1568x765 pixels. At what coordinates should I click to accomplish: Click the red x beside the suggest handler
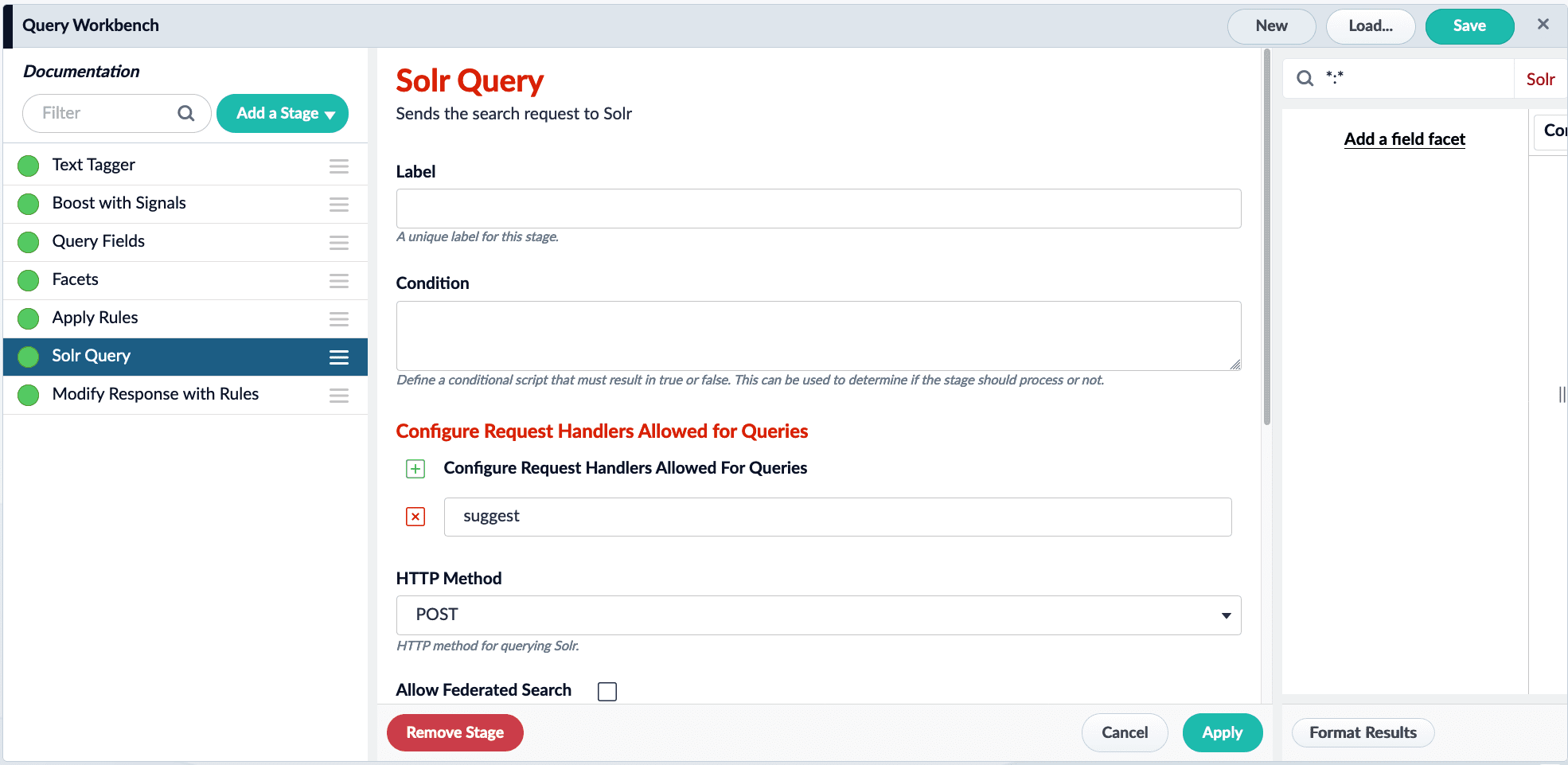pos(415,517)
